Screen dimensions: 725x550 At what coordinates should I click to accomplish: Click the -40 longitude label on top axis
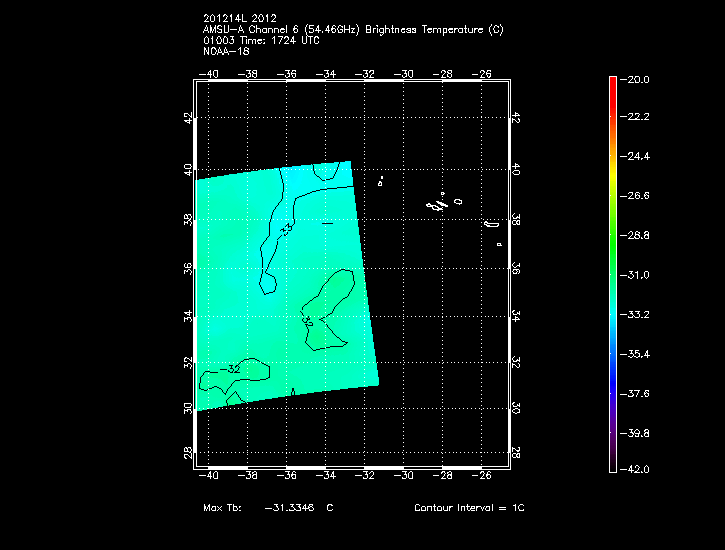pyautogui.click(x=210, y=74)
